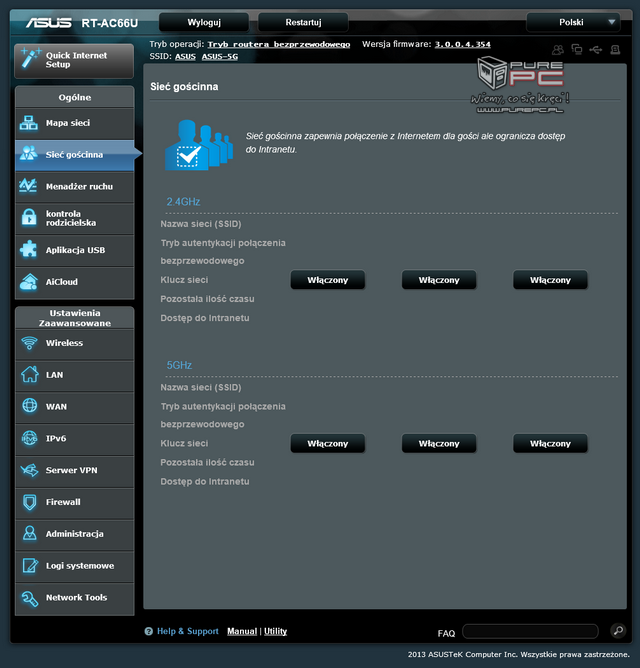Viewport: 640px width, 668px height.
Task: Open the Mapa sieci menu item
Action: (75, 123)
